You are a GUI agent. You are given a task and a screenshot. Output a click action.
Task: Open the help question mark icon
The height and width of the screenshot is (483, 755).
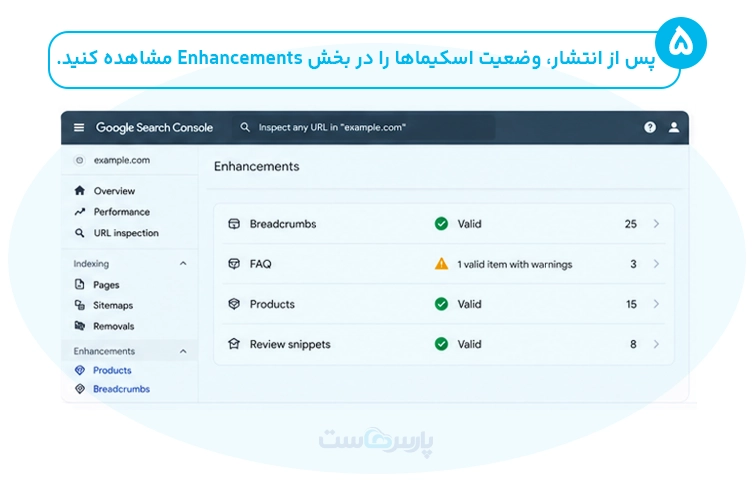pos(650,127)
